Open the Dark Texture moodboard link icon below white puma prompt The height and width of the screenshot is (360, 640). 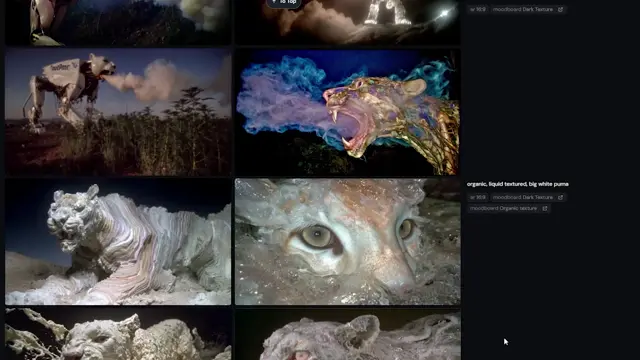pyautogui.click(x=560, y=197)
